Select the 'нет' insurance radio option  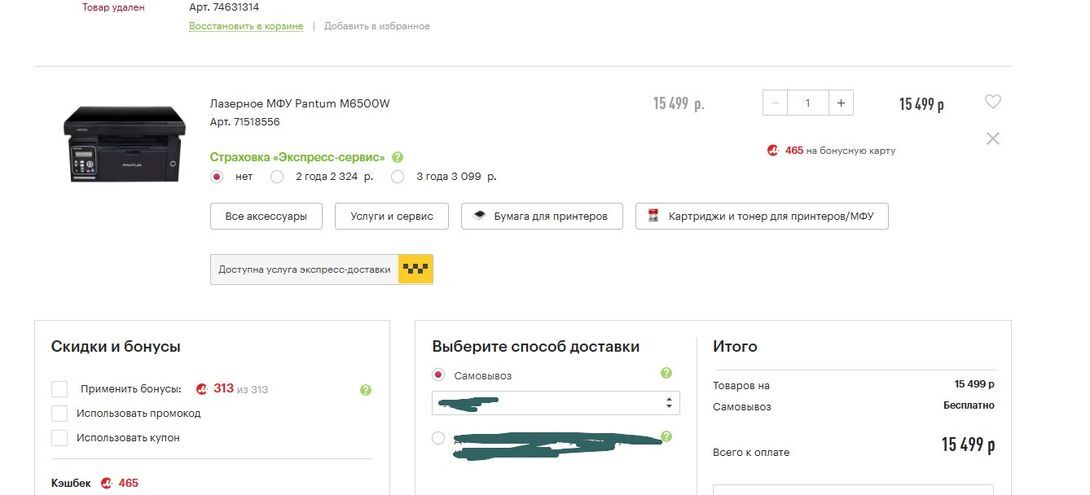pos(217,177)
